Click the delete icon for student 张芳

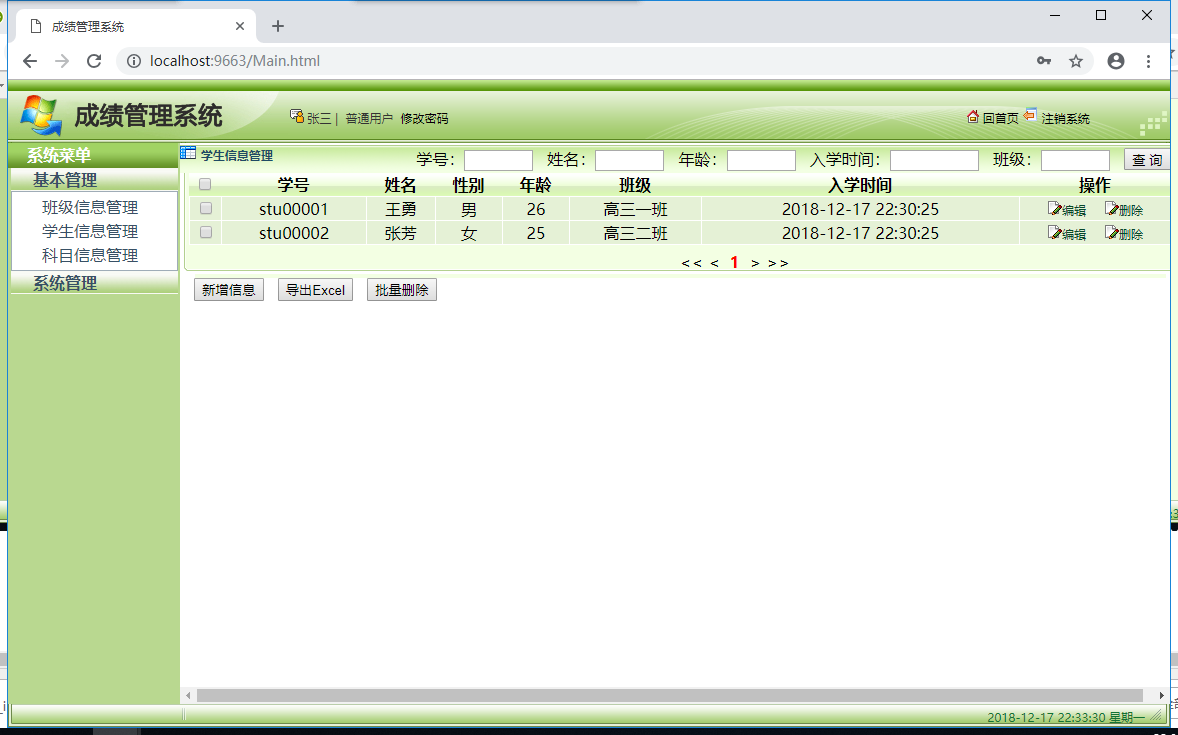pos(1111,232)
